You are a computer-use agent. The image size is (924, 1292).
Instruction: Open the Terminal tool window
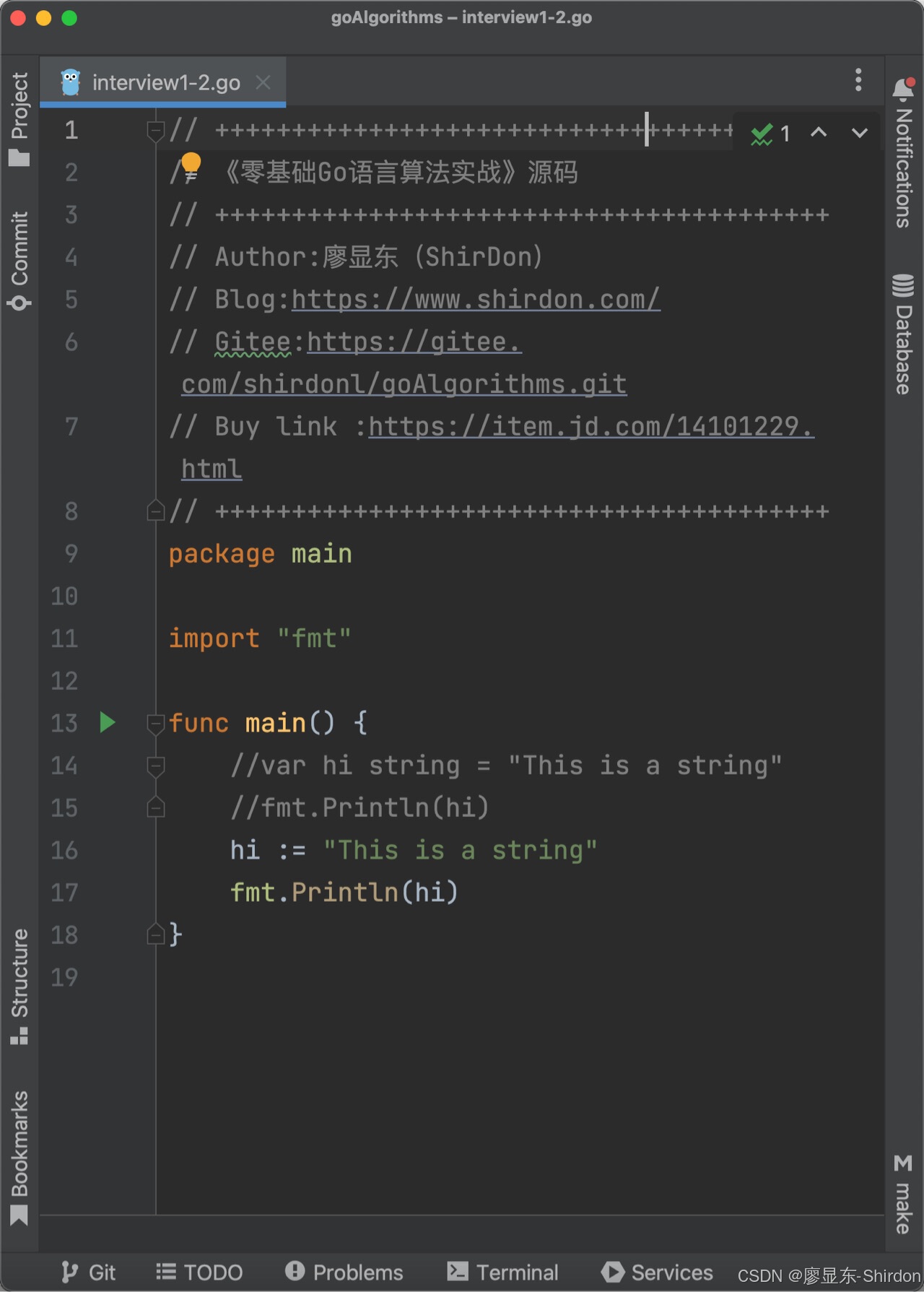tap(502, 1272)
